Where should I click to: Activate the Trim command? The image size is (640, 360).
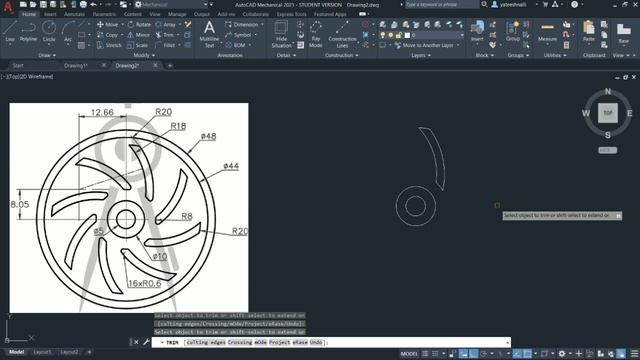[165, 35]
